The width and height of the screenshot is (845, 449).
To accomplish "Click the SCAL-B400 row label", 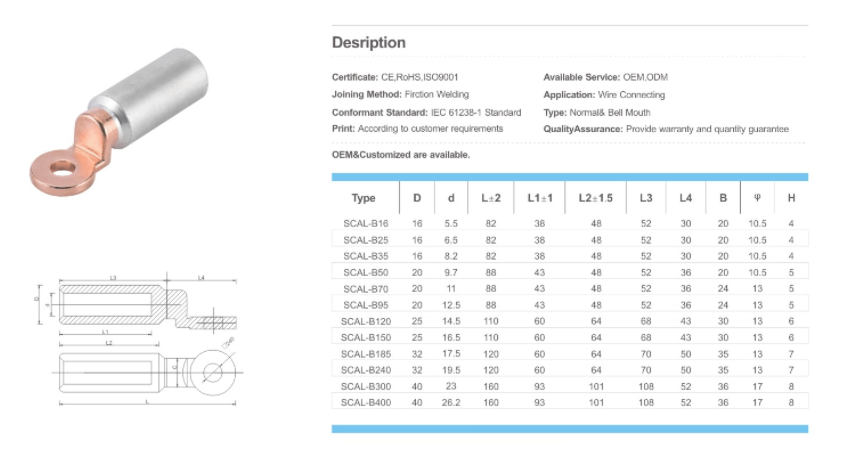I will point(365,401).
